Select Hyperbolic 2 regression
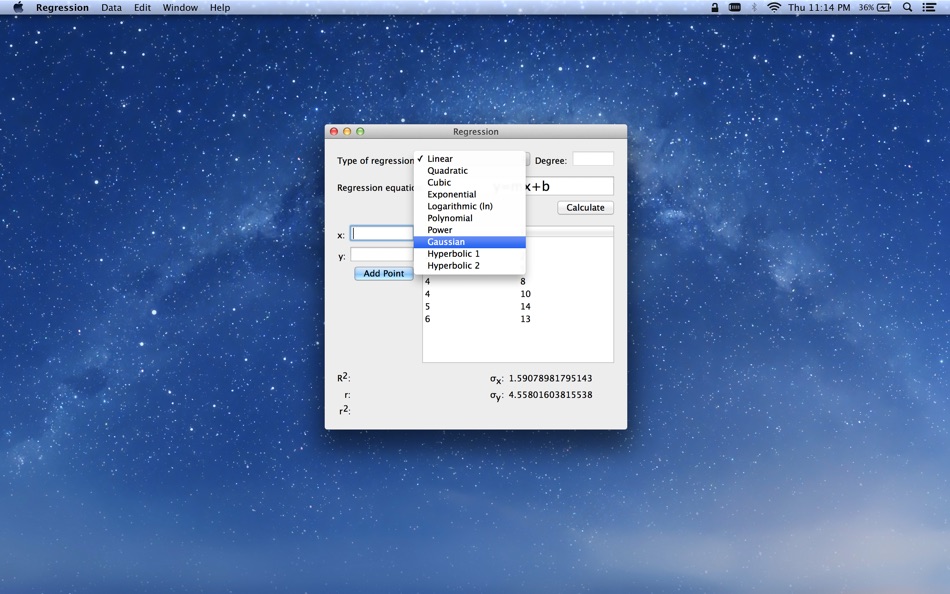The width and height of the screenshot is (950, 594). [x=470, y=265]
